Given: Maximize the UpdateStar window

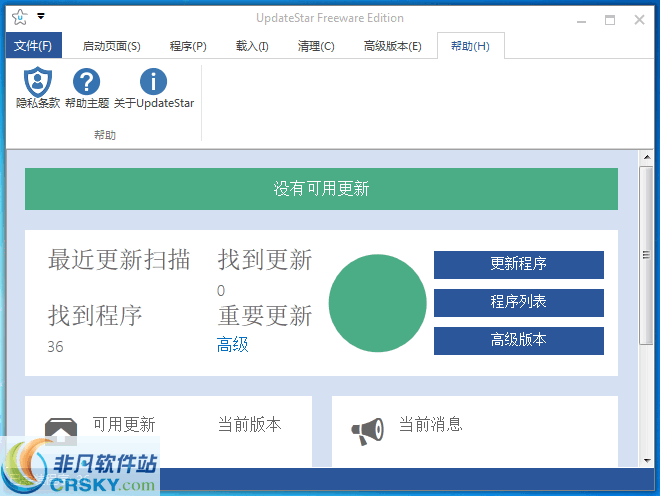Looking at the screenshot, I should click(610, 20).
